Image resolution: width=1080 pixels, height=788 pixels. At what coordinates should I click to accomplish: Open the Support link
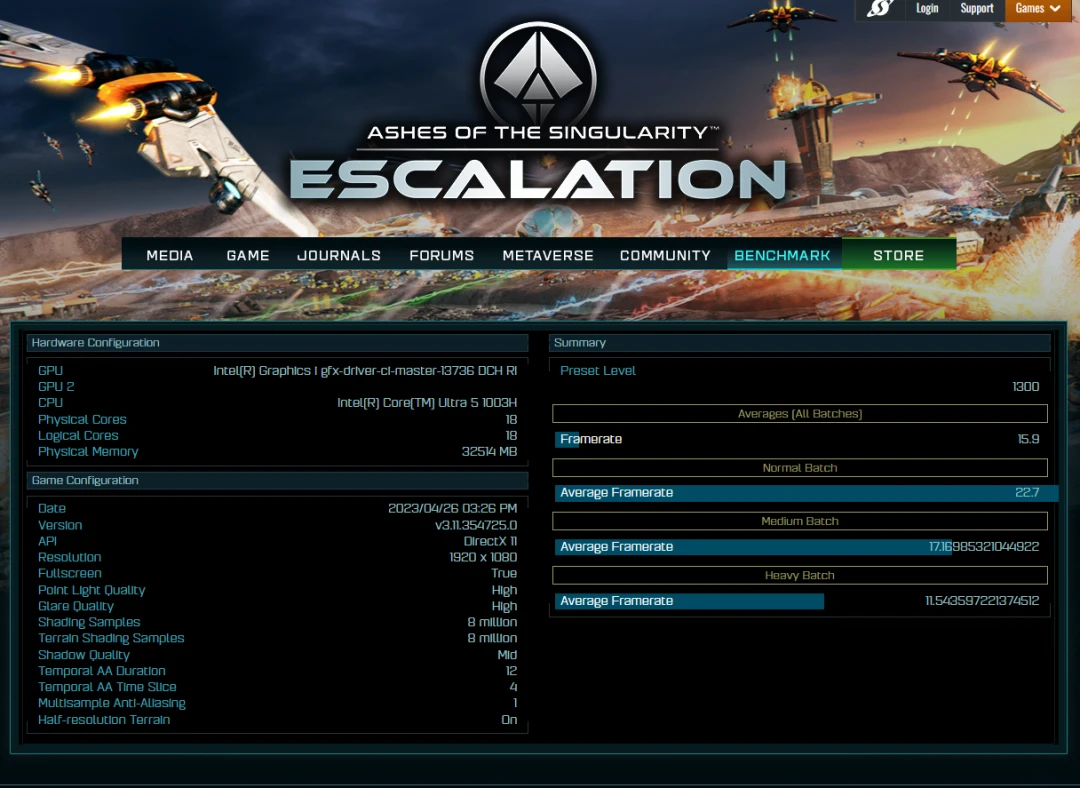click(977, 8)
